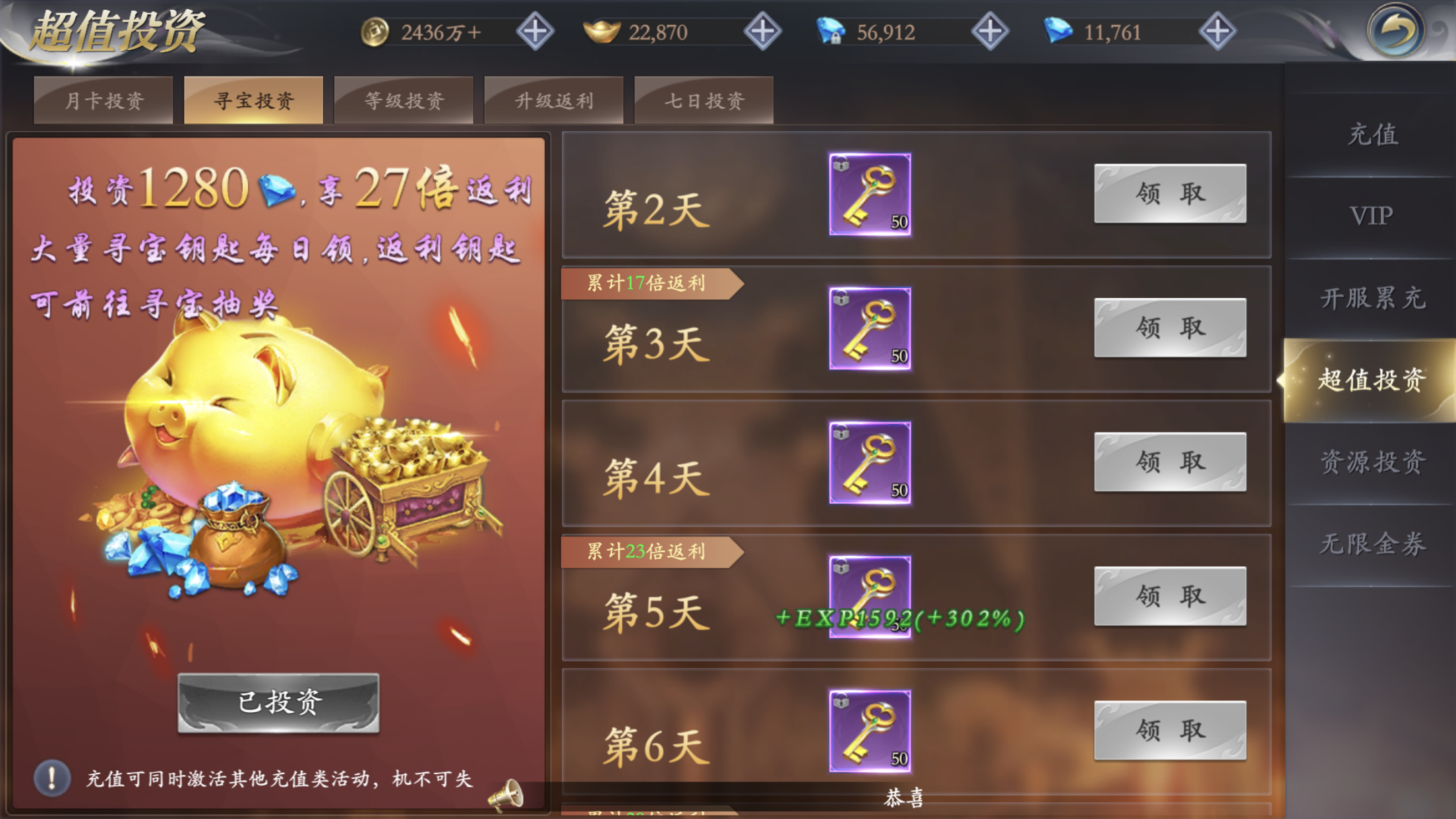Select VIP in the right sidebar
This screenshot has height=819, width=1456.
coord(1372,216)
